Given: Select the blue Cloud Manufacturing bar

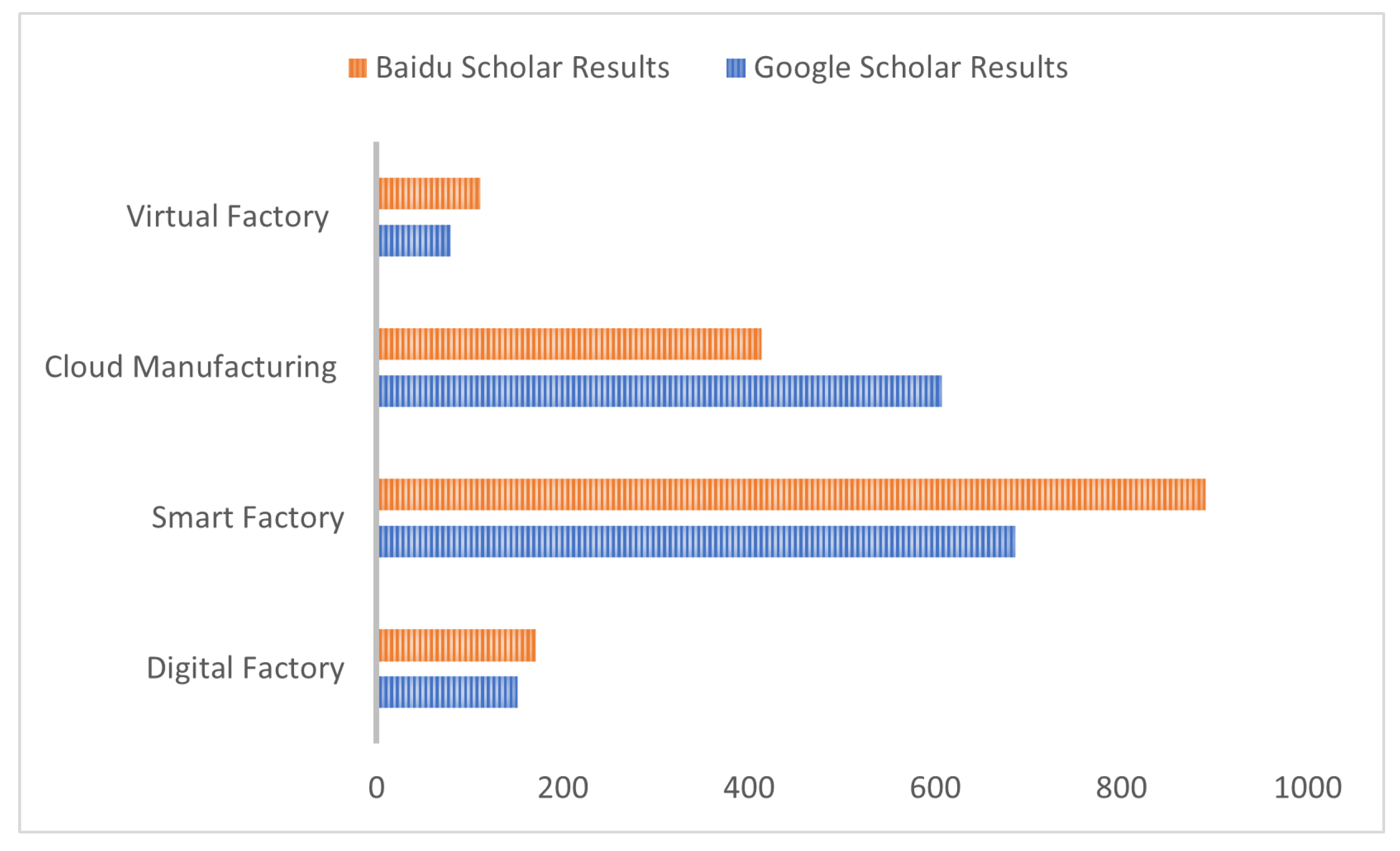Looking at the screenshot, I should [660, 391].
